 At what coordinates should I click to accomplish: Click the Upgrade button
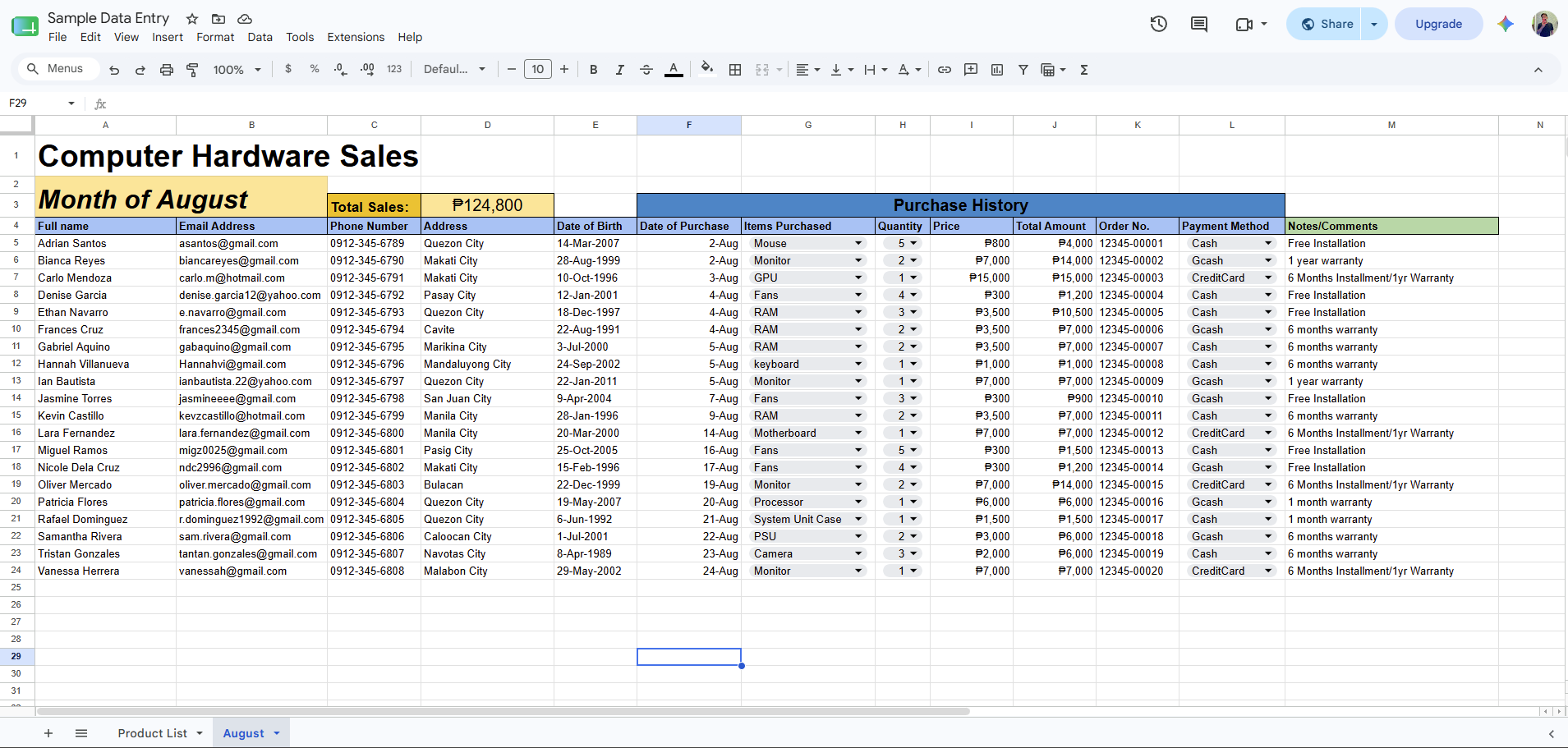1438,24
